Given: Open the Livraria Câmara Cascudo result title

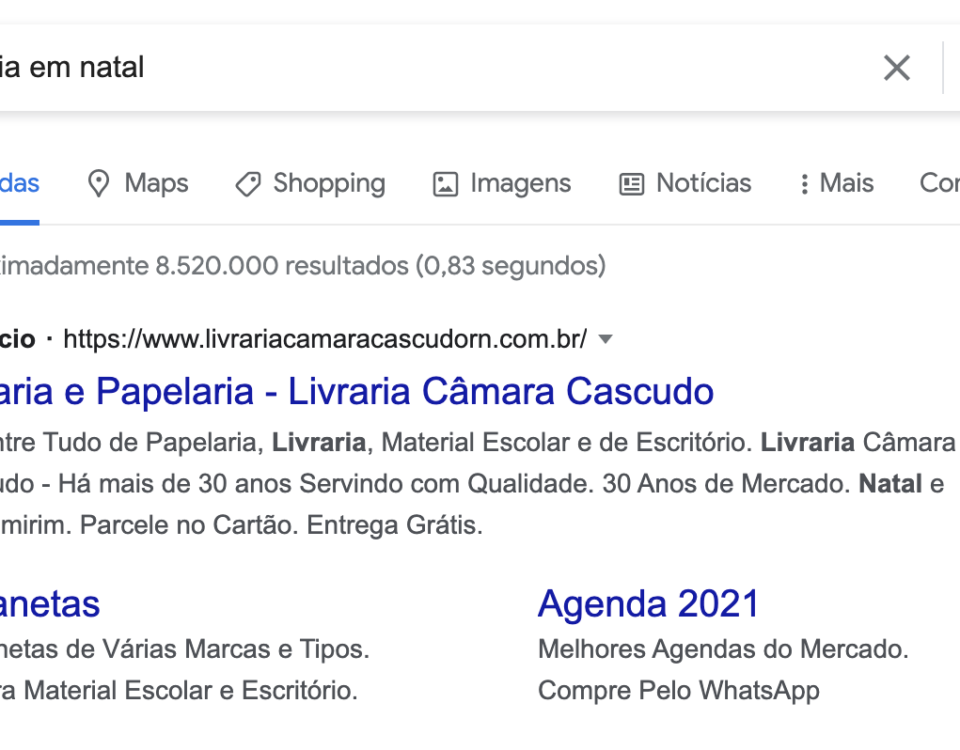Looking at the screenshot, I should (x=357, y=391).
